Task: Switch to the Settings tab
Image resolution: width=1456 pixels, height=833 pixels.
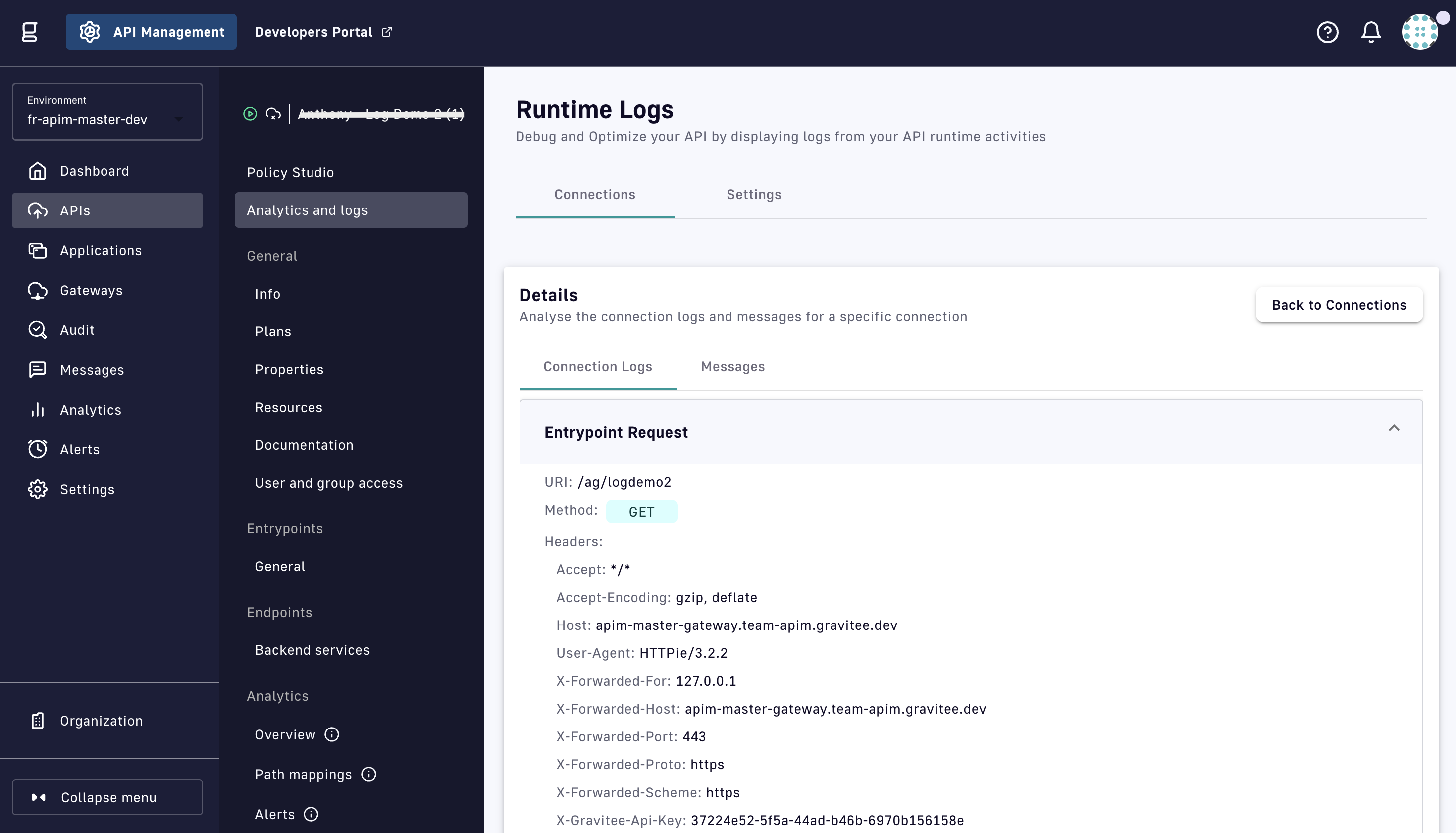Action: (753, 195)
